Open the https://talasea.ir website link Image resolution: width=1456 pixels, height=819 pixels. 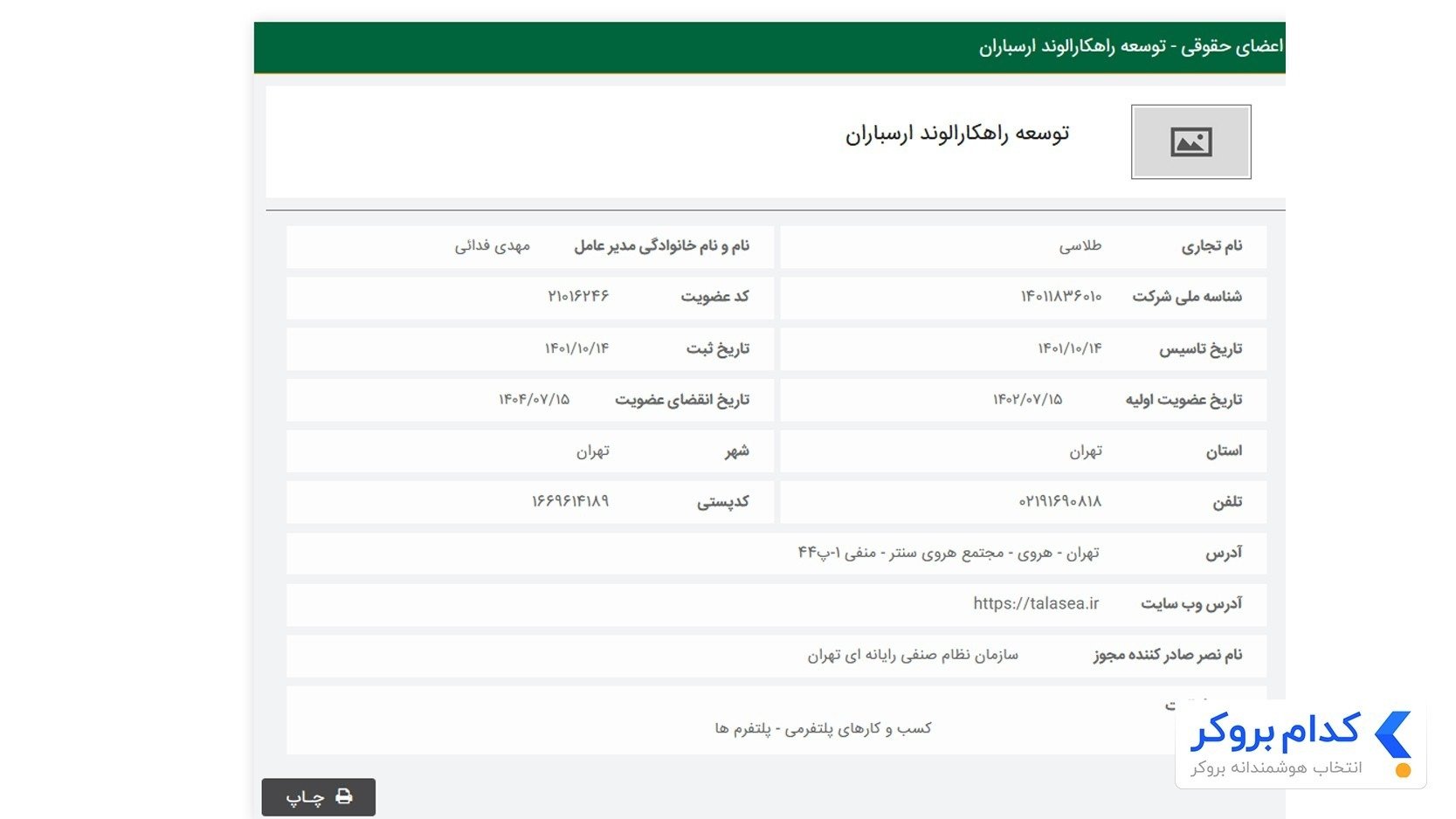pos(1036,603)
